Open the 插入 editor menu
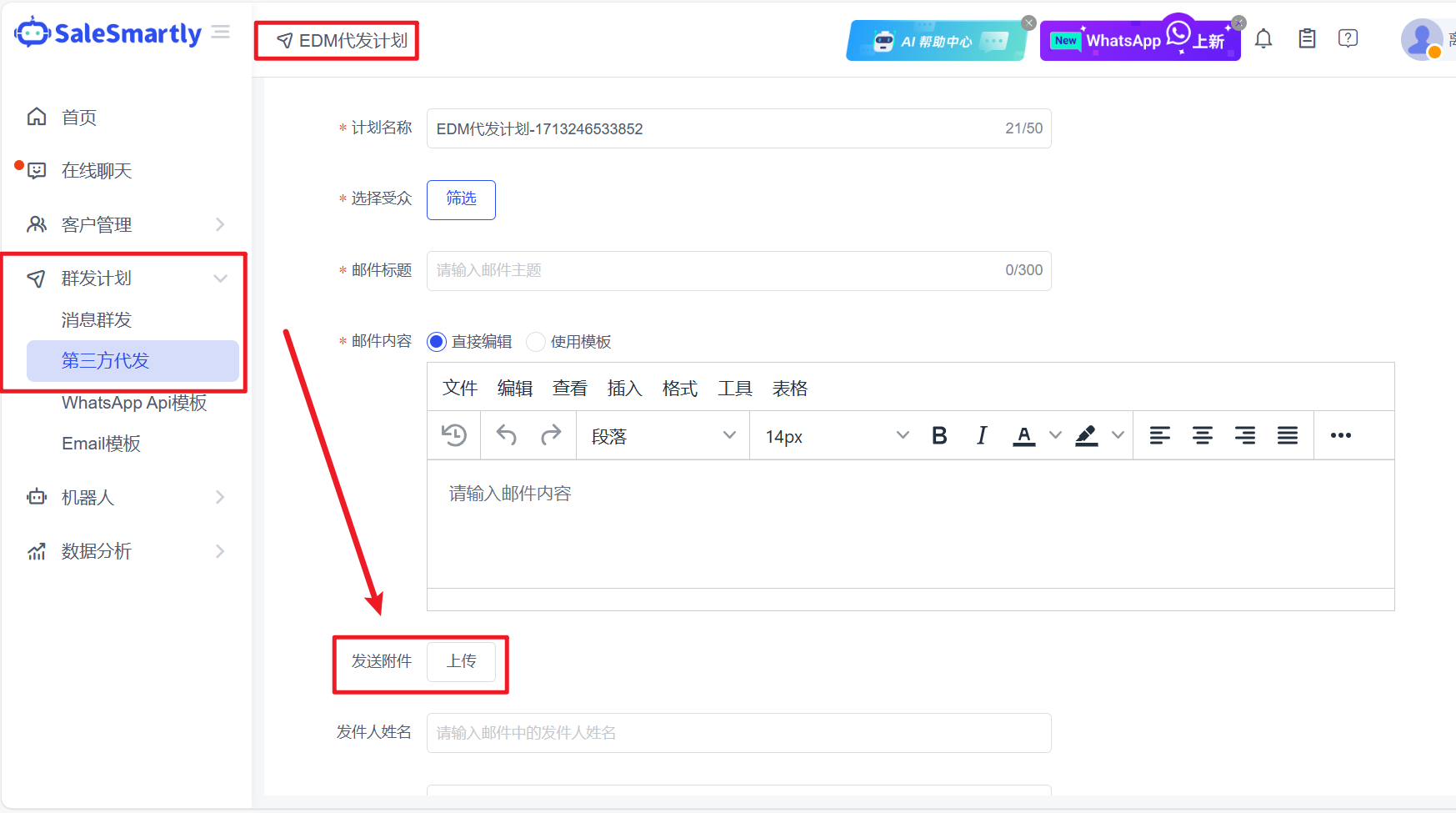The image size is (1456, 813). pos(624,389)
